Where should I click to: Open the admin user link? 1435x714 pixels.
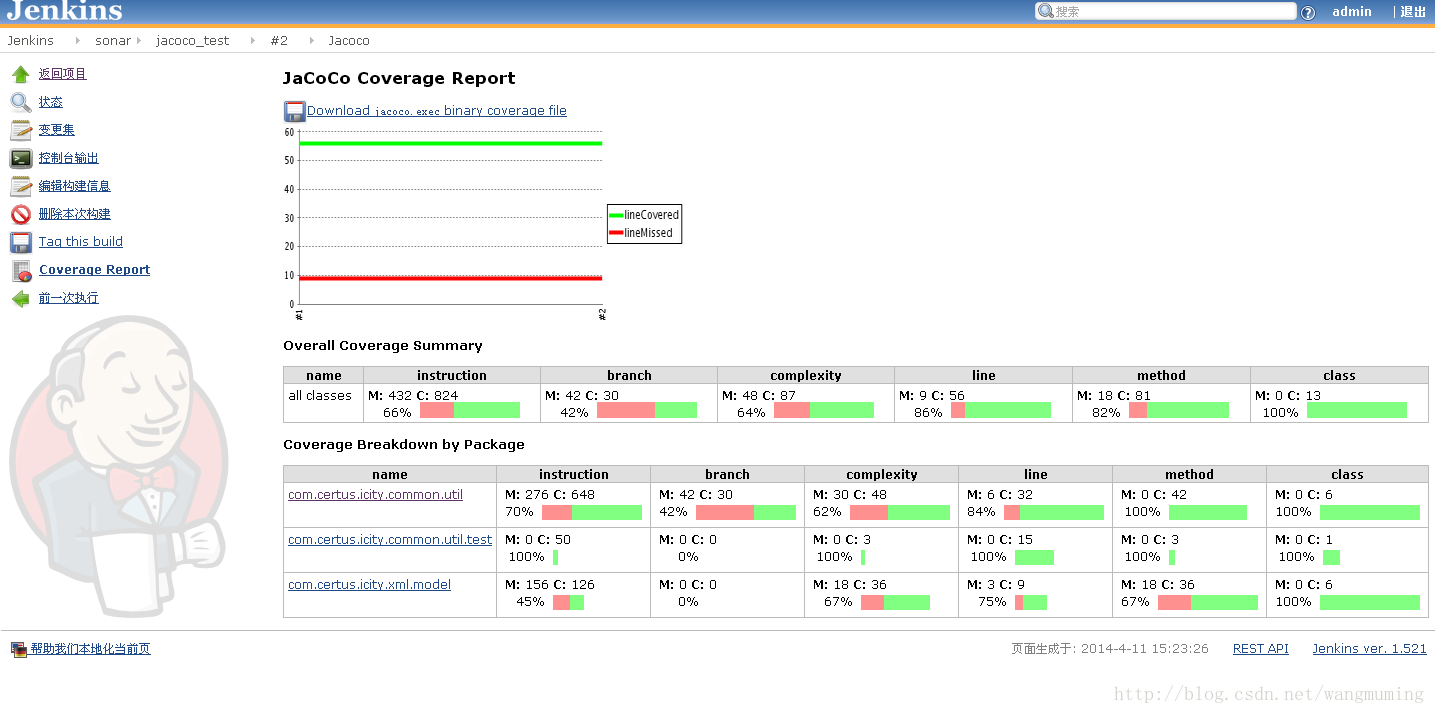click(1352, 12)
